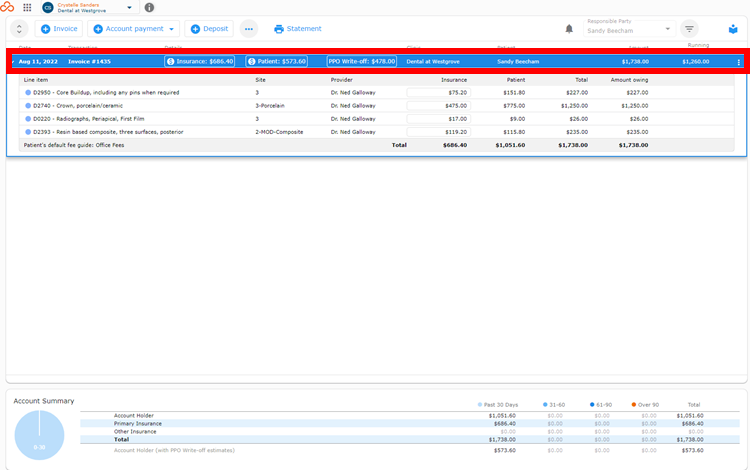The height and width of the screenshot is (470, 750).
Task: Edit insurance amount $475.00 field
Action: [x=439, y=106]
